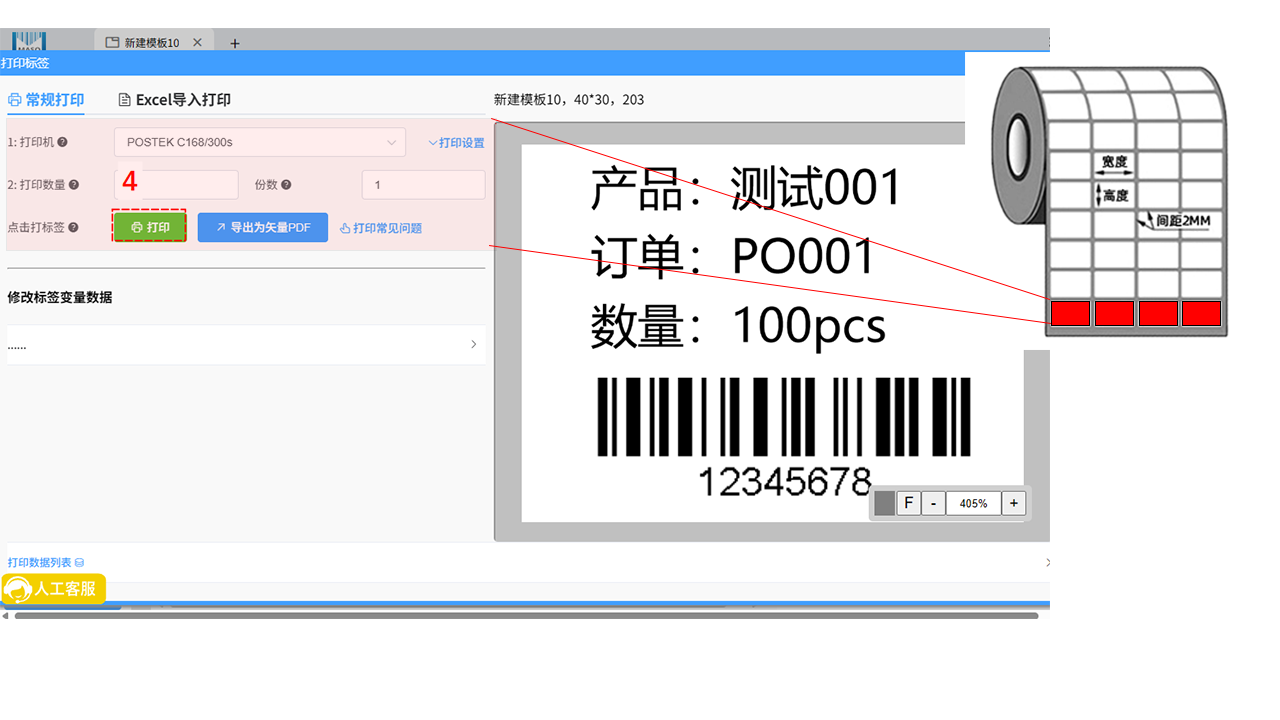
Task: Expand 打印设置 options
Action: tap(456, 143)
